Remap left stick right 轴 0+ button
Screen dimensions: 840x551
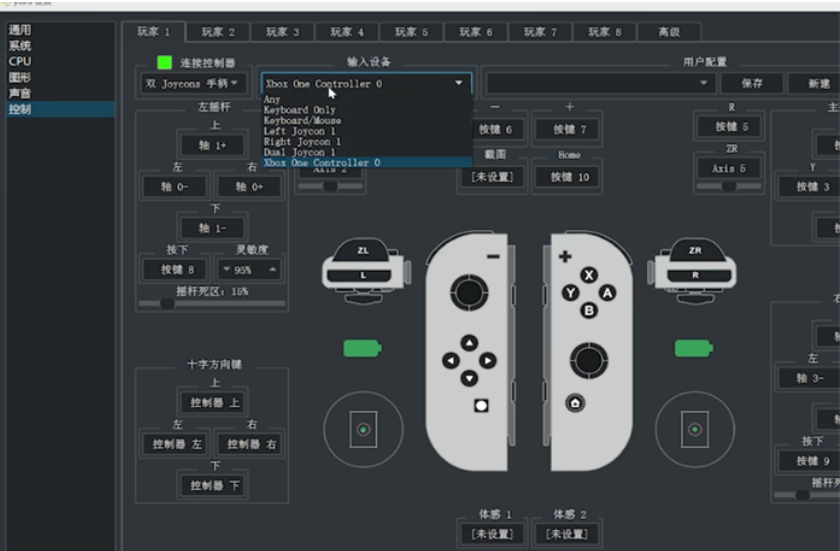coord(250,187)
